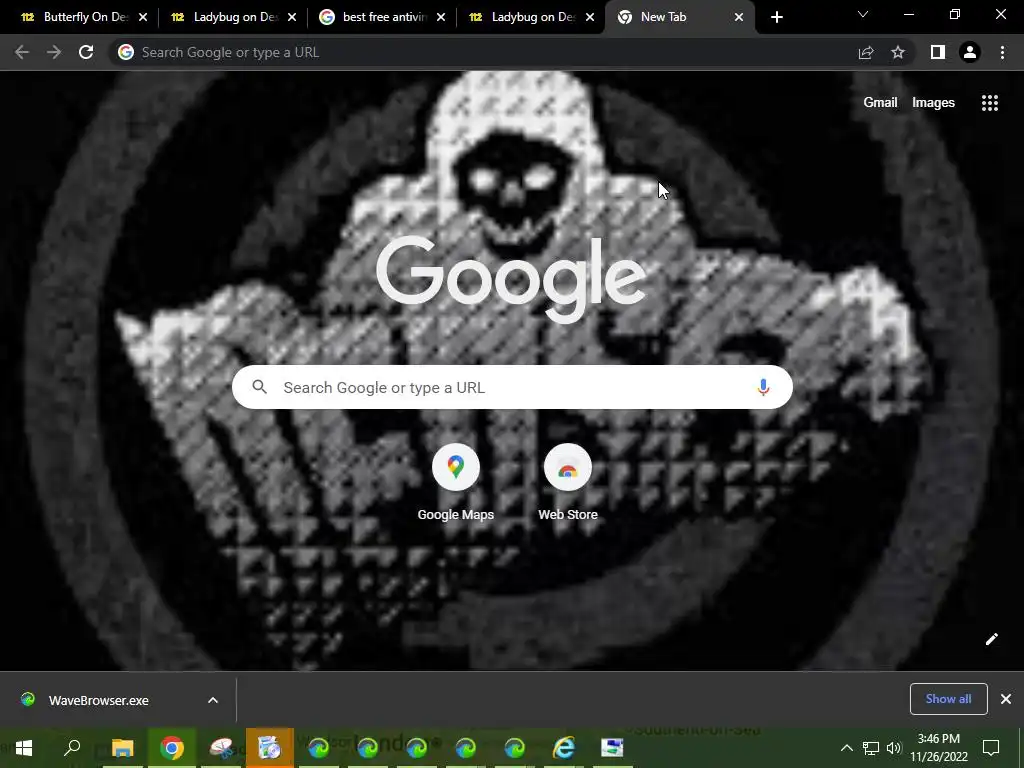Image resolution: width=1024 pixels, height=768 pixels.
Task: Click the forward navigation arrow
Action: pyautogui.click(x=54, y=52)
